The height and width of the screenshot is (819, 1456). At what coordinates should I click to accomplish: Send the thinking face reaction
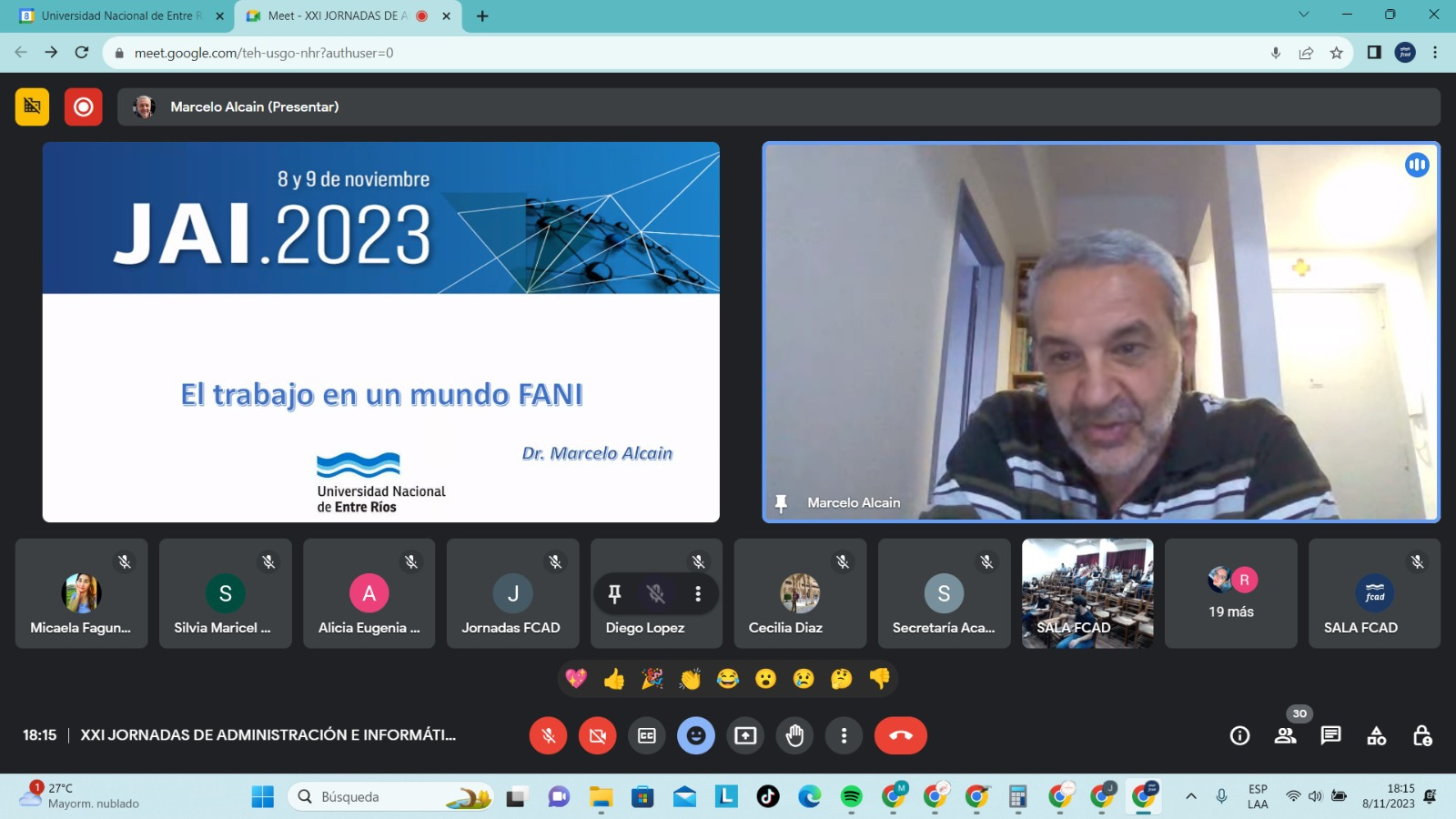click(842, 679)
